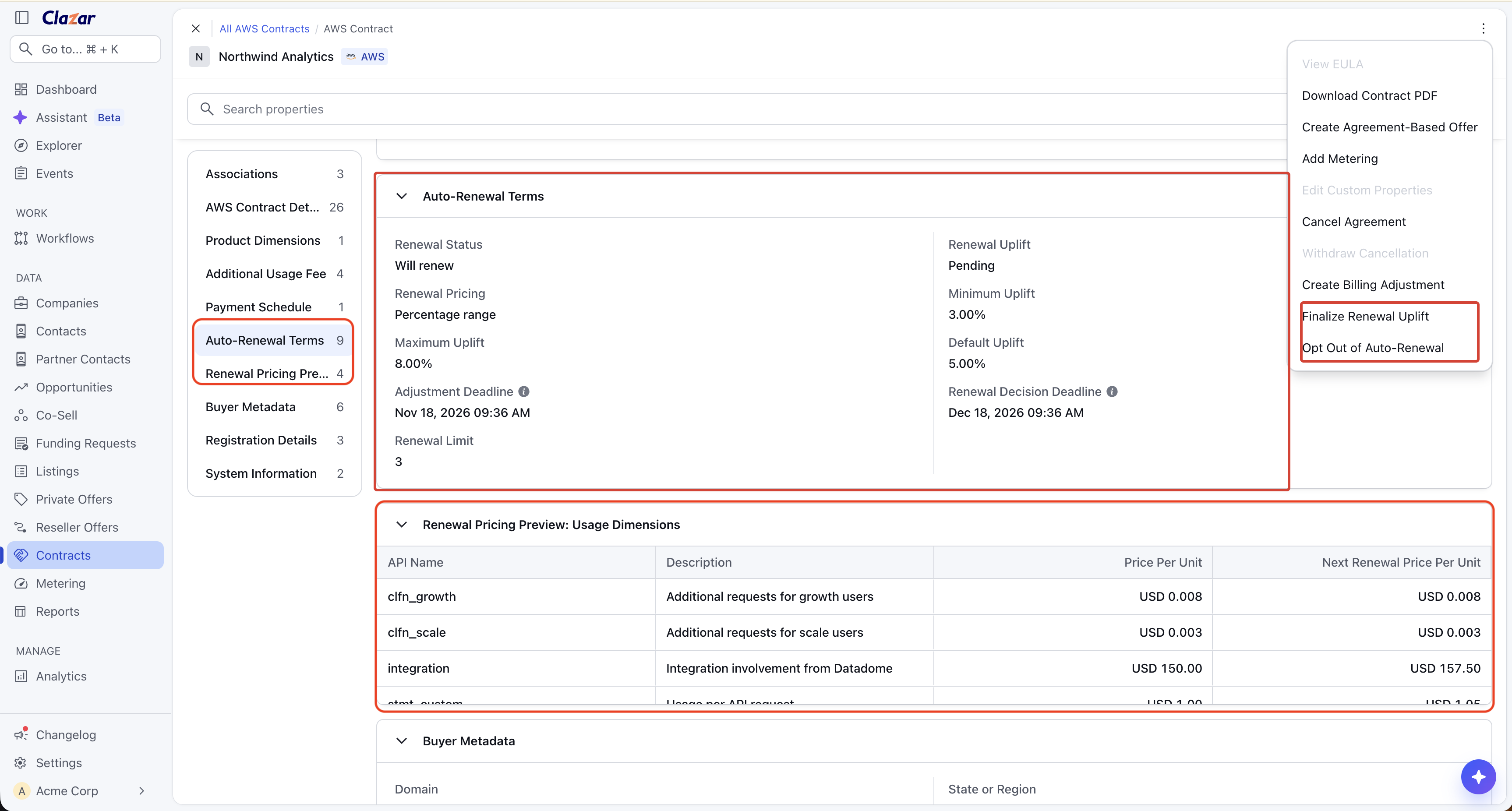Viewport: 1512px width, 811px height.
Task: Open the Changelog megaphone icon
Action: click(21, 734)
